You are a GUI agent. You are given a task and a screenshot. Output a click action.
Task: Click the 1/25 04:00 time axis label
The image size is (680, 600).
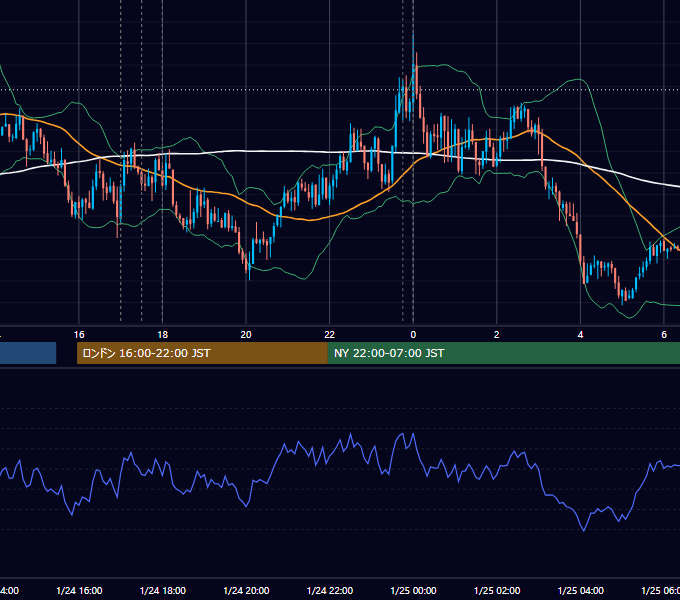pos(580,590)
